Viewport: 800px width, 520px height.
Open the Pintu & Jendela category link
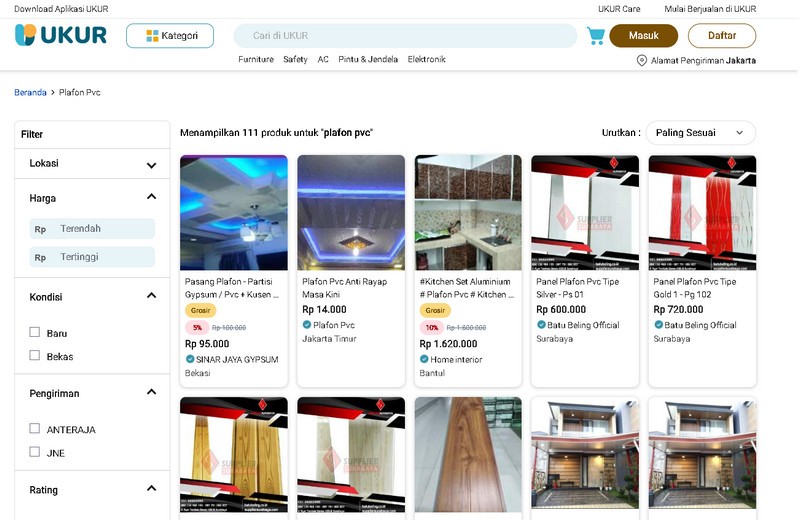click(368, 59)
